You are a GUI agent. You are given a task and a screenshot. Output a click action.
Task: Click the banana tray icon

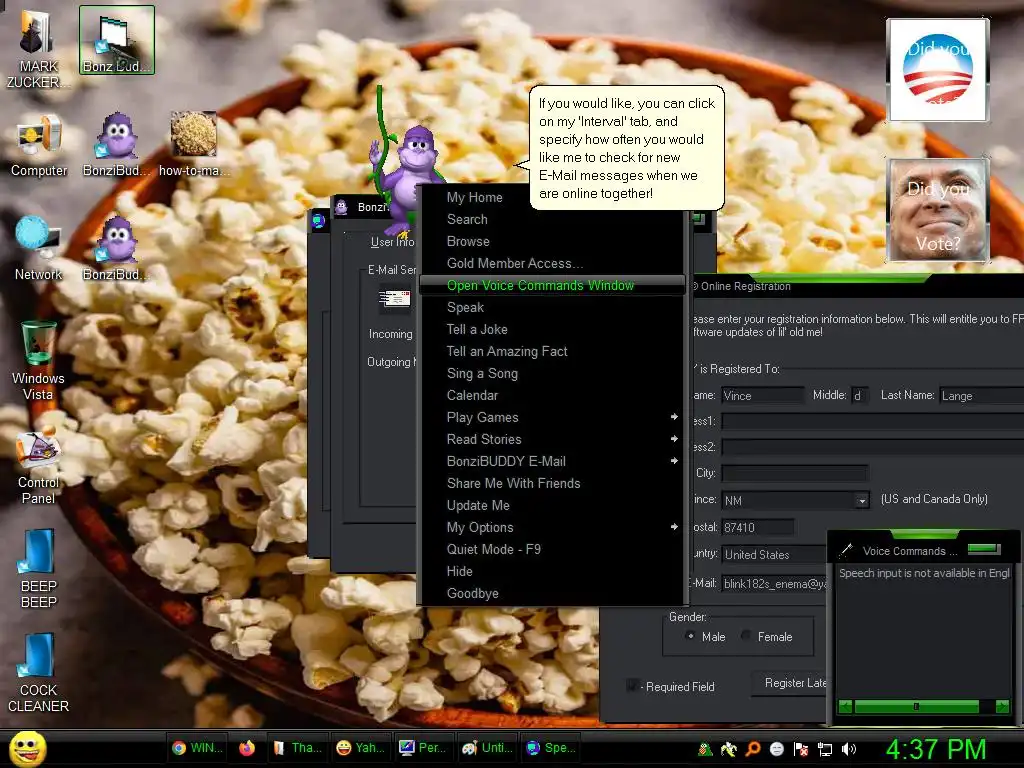(728, 749)
